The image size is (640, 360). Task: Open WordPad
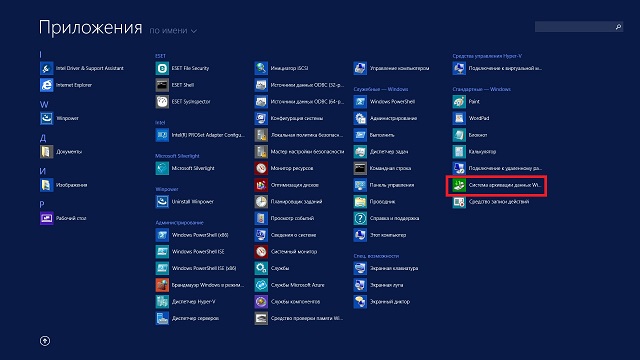click(x=471, y=118)
